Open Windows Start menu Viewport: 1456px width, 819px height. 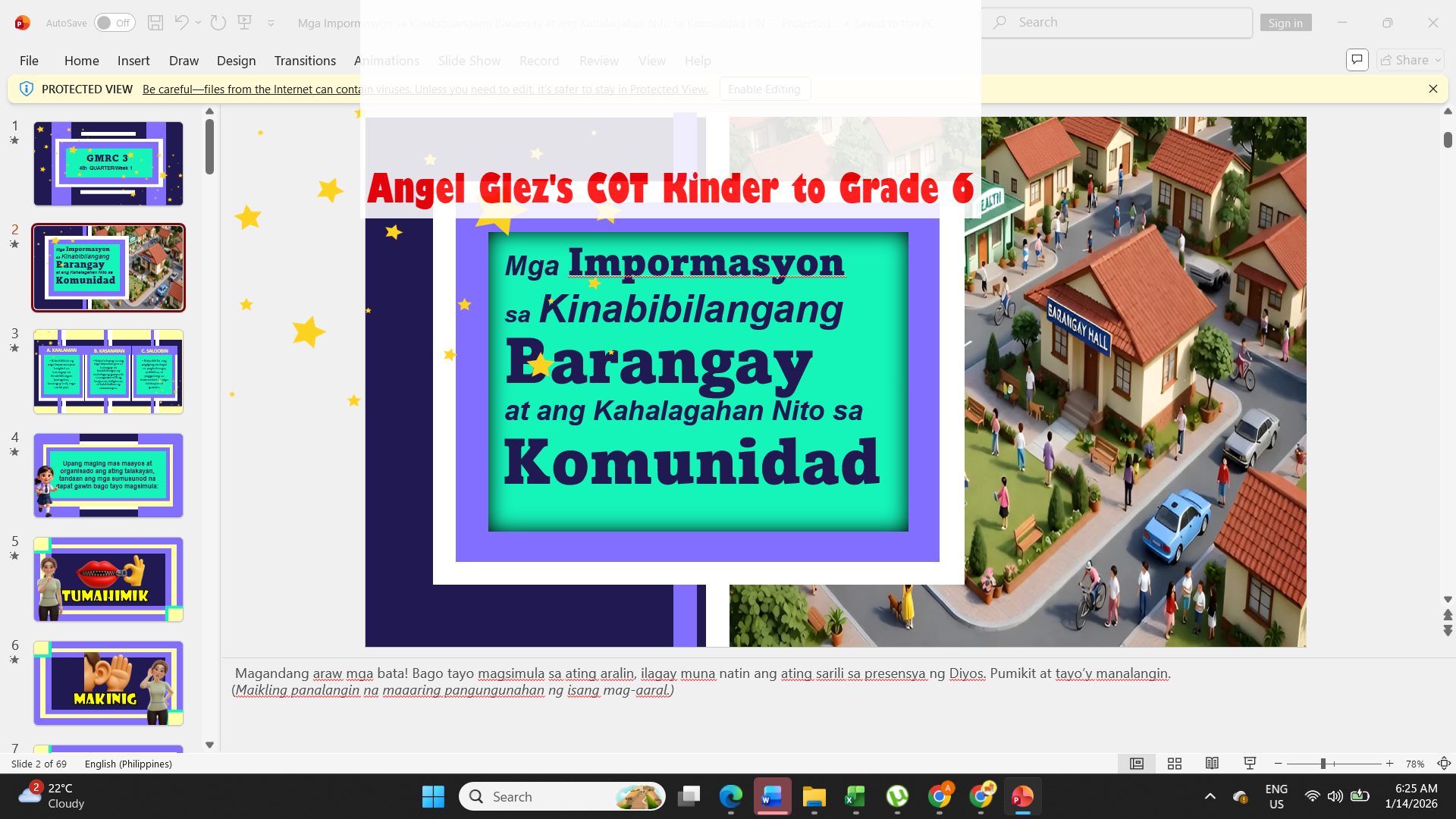pyautogui.click(x=433, y=796)
